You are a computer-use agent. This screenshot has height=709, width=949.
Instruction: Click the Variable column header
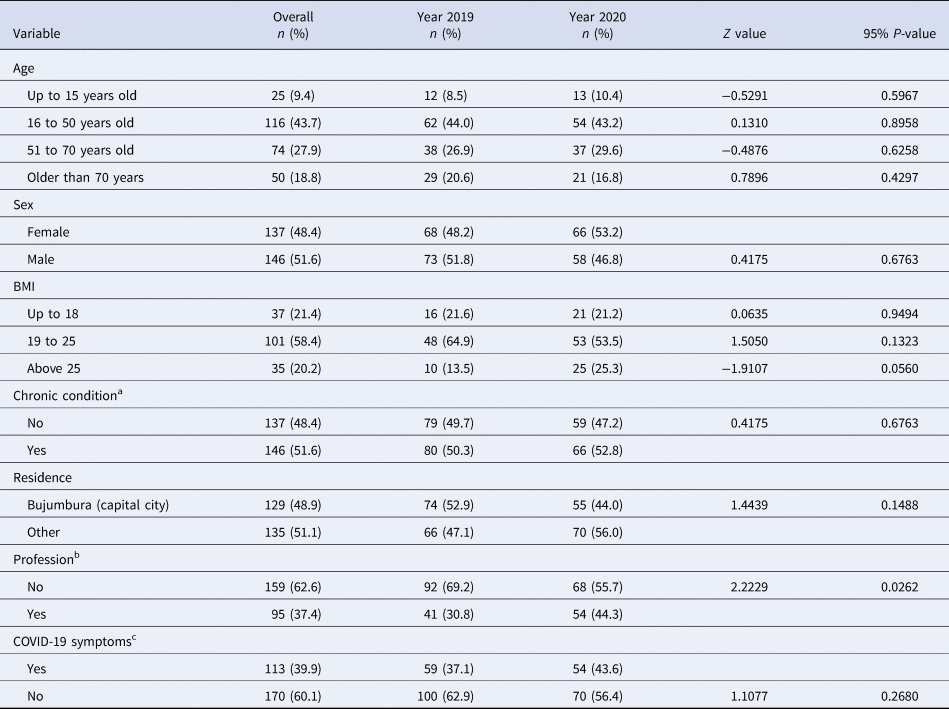37,33
